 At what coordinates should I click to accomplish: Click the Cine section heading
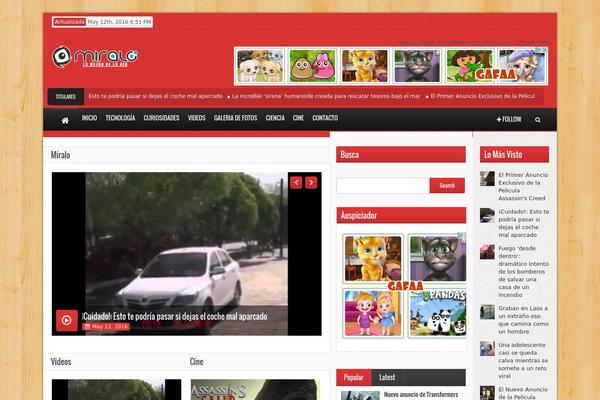pyautogui.click(x=196, y=362)
